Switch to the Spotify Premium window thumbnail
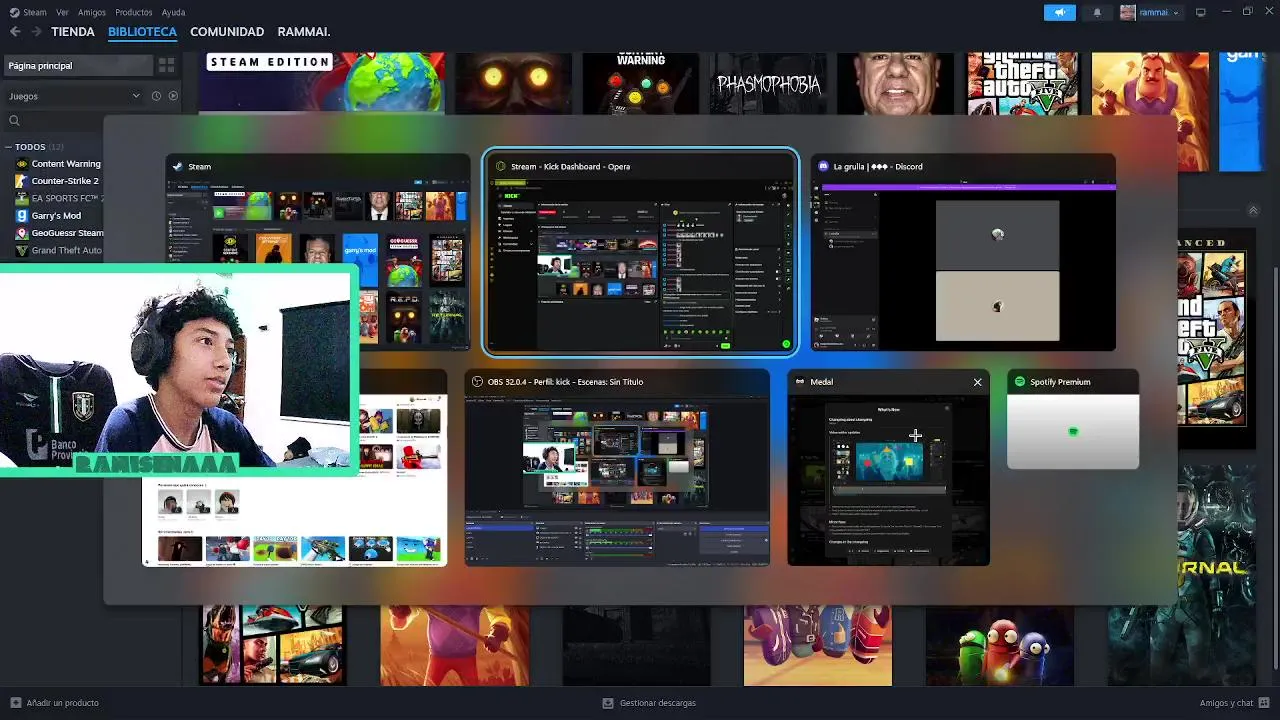The width and height of the screenshot is (1280, 720). click(x=1073, y=420)
